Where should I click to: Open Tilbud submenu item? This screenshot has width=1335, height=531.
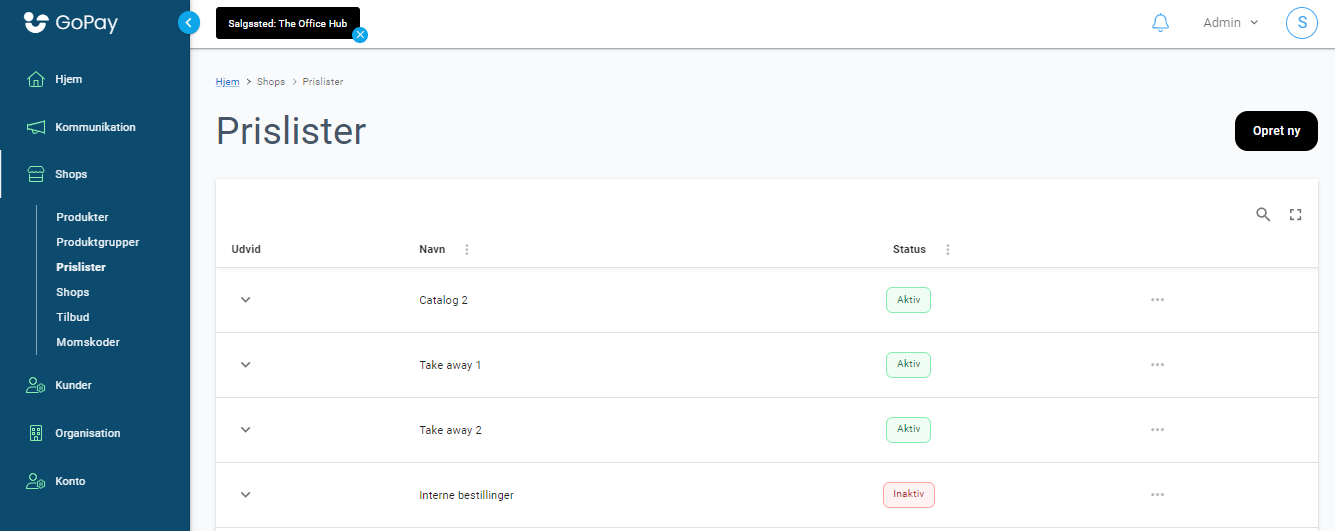tap(73, 317)
